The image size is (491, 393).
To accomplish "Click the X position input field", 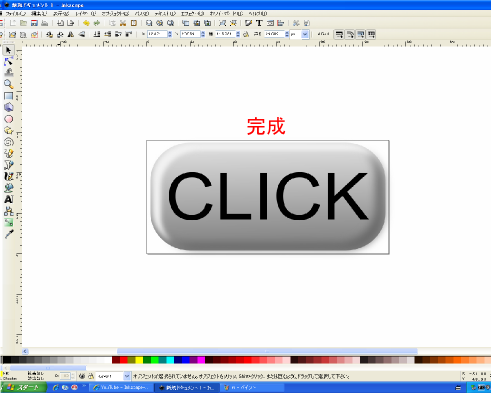I will tap(157, 34).
